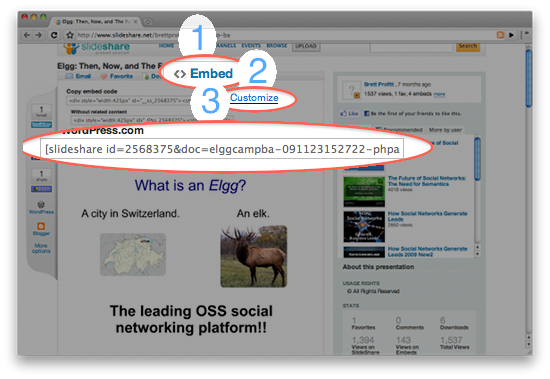Screen dimensions: 550x379
Task: Bookmark page with star icon
Action: click(70, 35)
